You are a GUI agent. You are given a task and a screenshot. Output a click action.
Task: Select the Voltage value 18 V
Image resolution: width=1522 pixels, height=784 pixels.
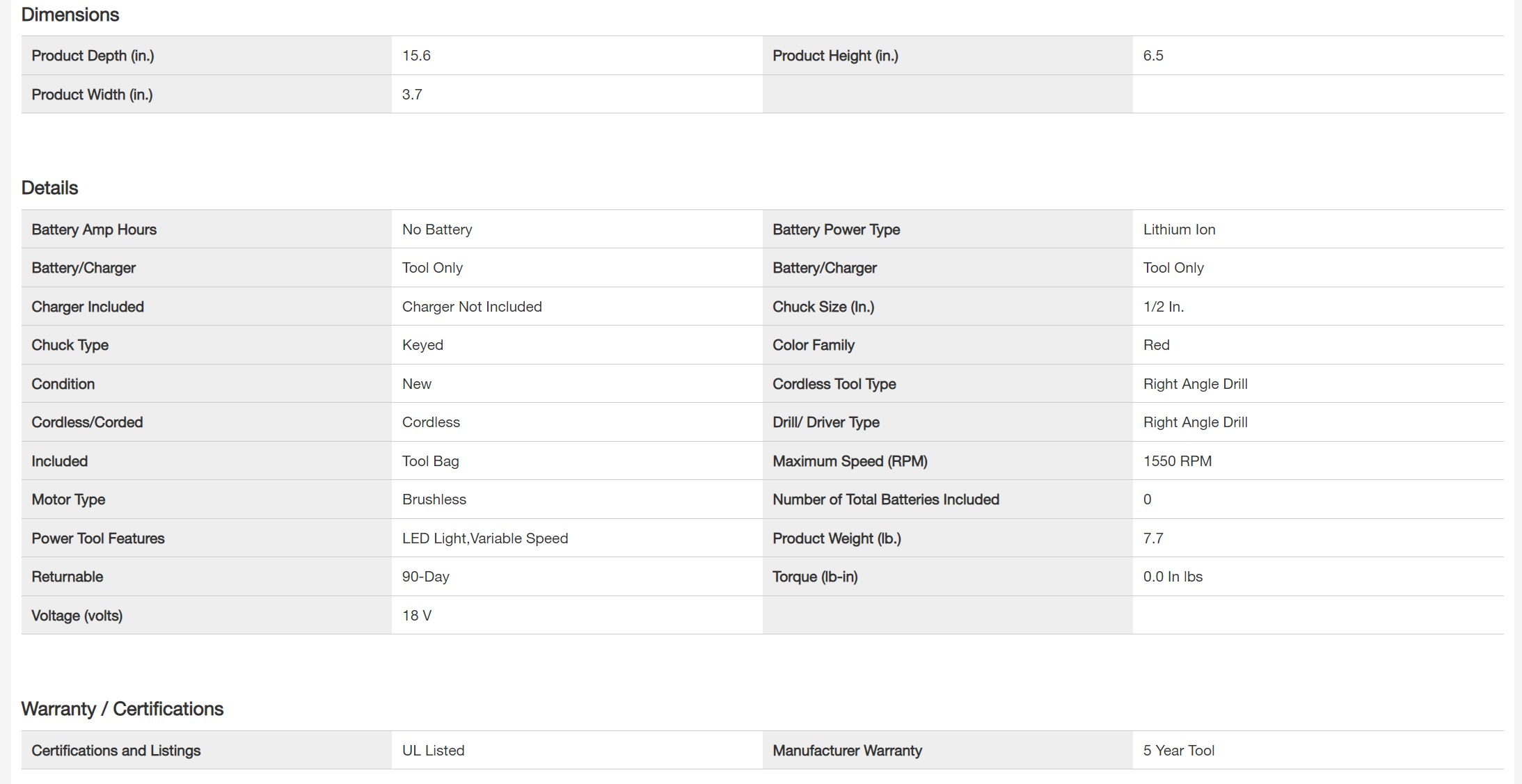[x=416, y=616]
